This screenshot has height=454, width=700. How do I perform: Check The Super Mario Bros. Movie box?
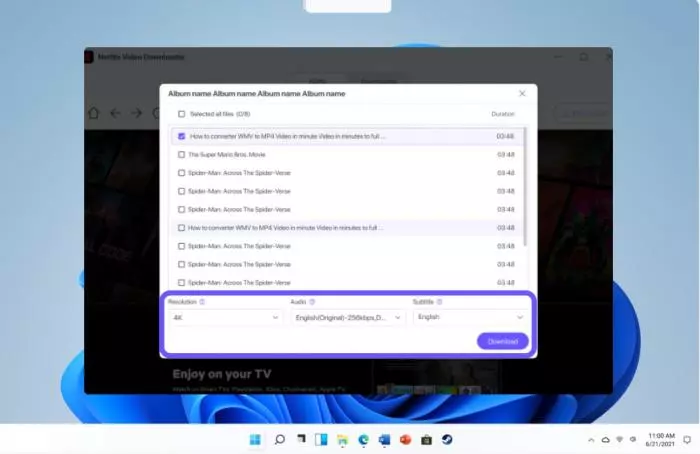coord(181,154)
